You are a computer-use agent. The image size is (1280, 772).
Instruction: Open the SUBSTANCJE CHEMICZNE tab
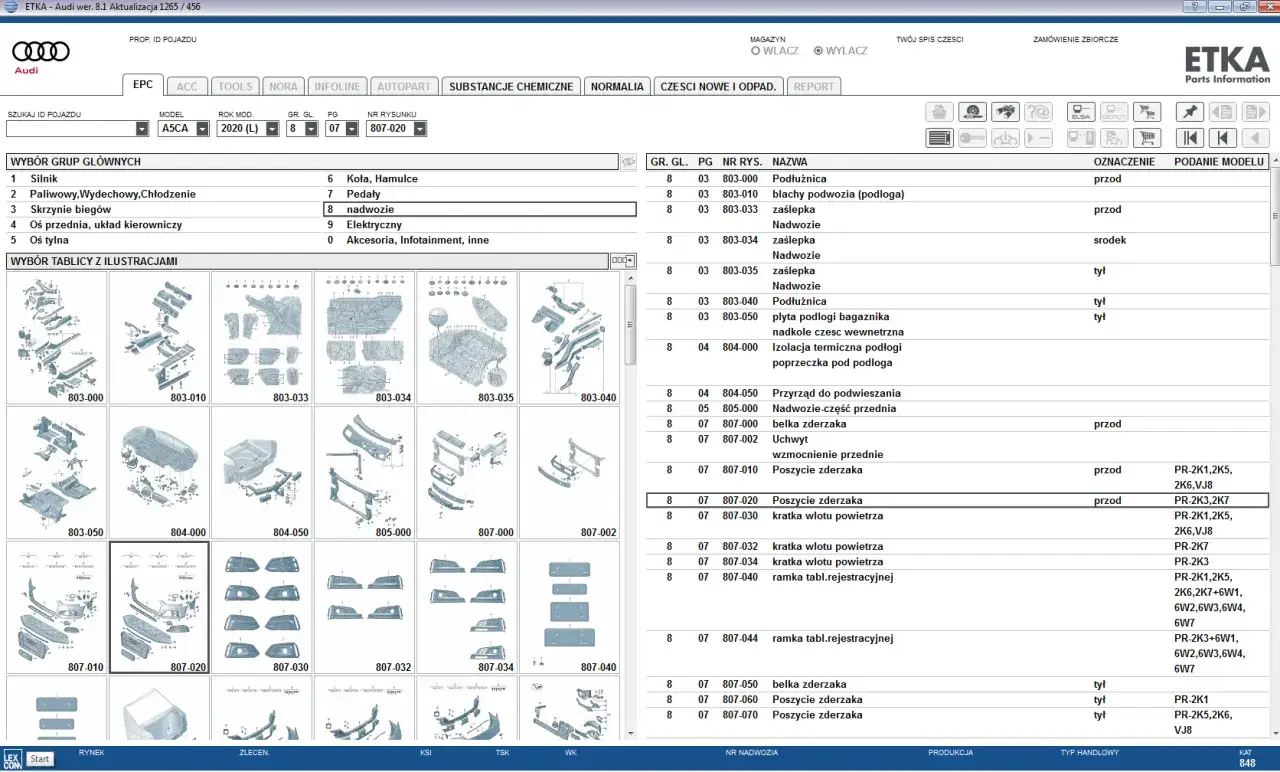click(x=511, y=86)
